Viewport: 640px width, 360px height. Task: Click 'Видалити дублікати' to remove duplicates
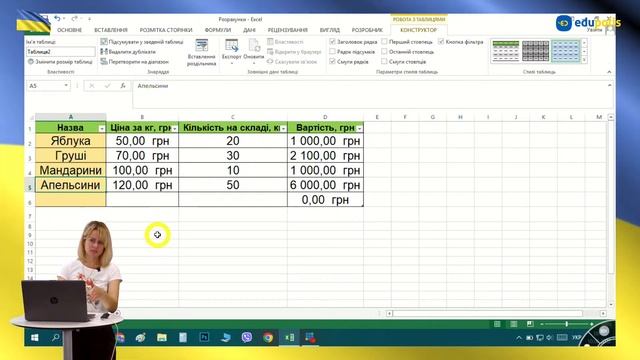tap(128, 52)
